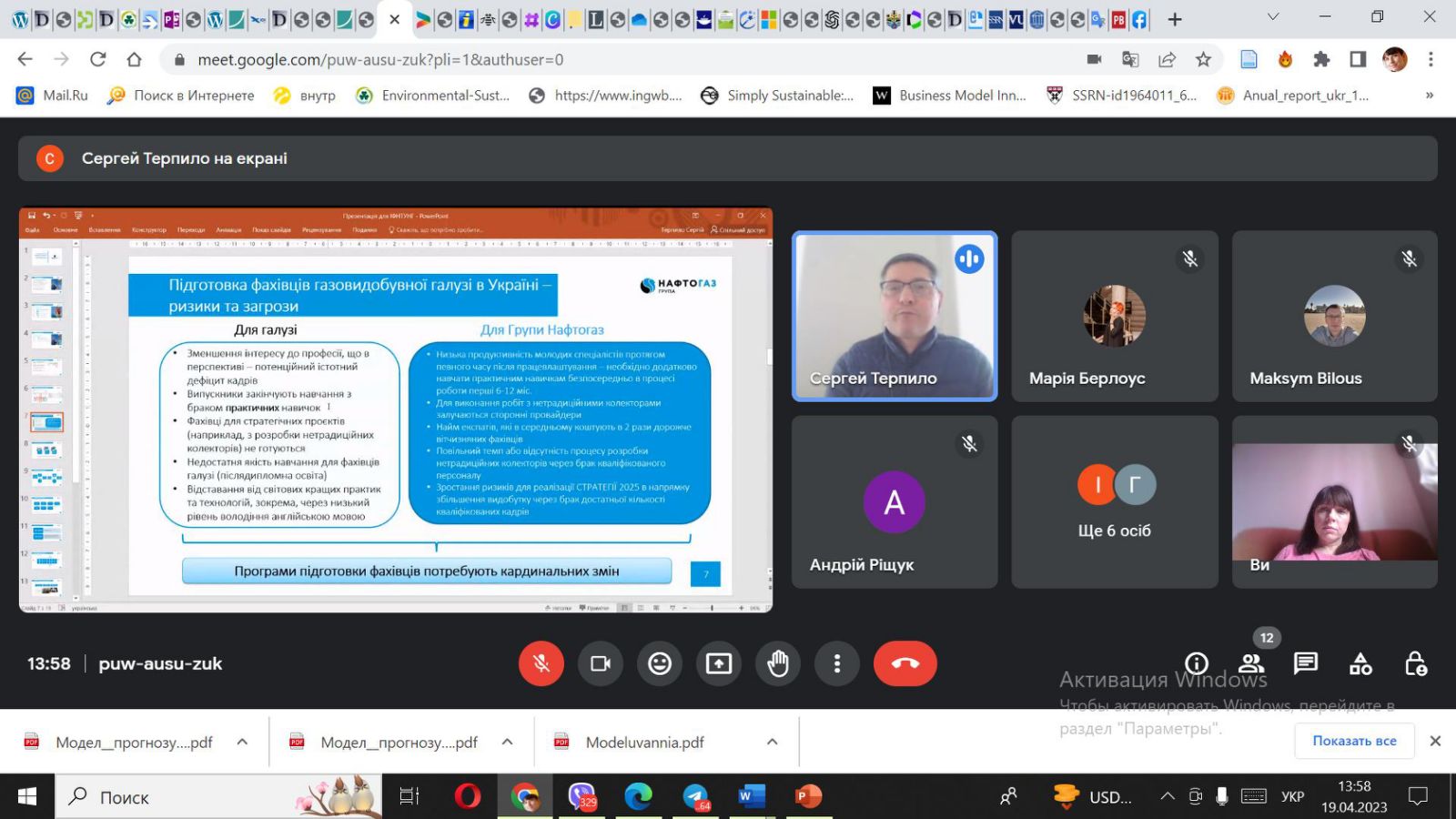This screenshot has height=819, width=1456.
Task: Click the present screen icon
Action: tap(719, 663)
